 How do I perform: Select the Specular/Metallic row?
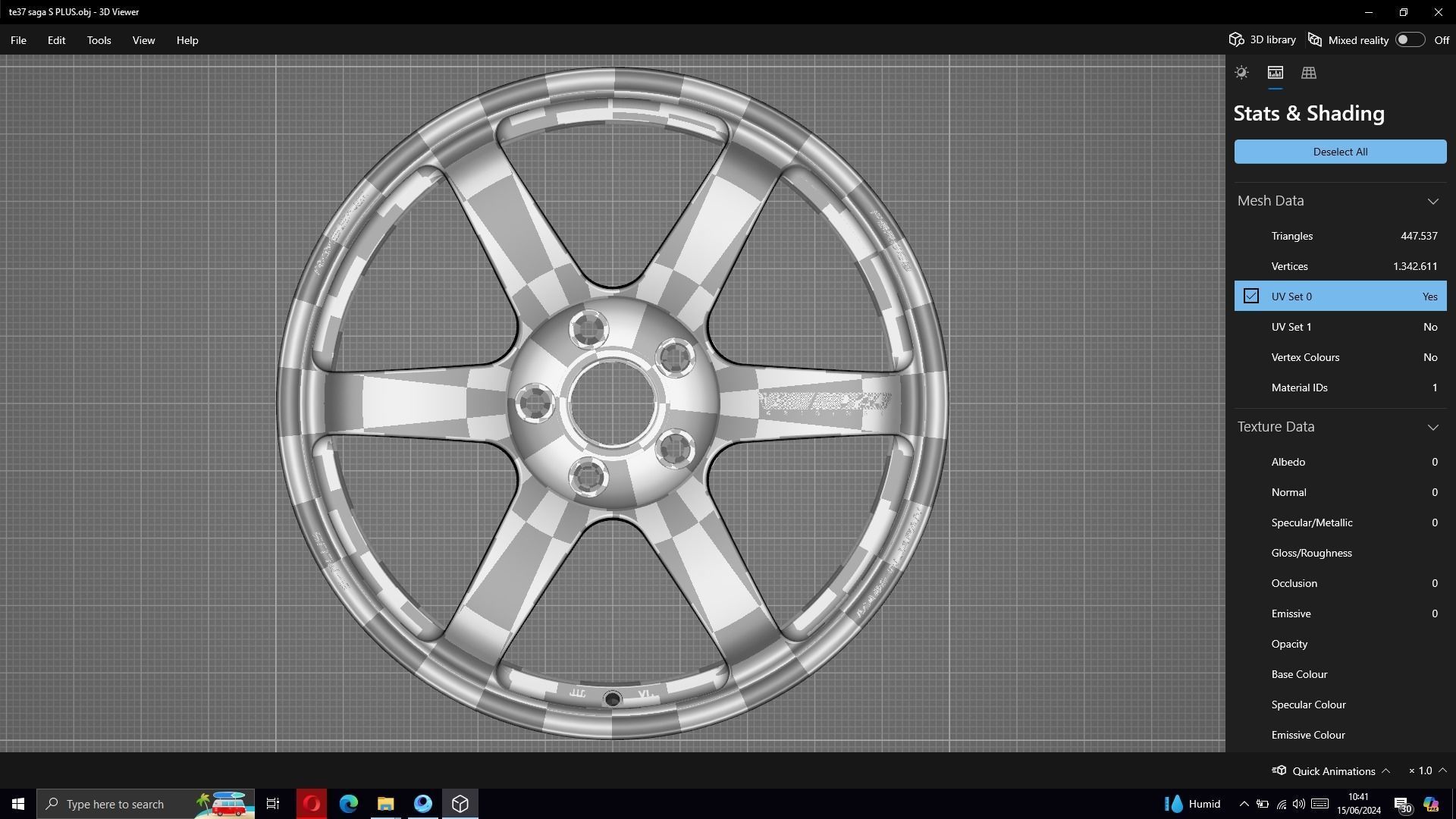coord(1340,522)
